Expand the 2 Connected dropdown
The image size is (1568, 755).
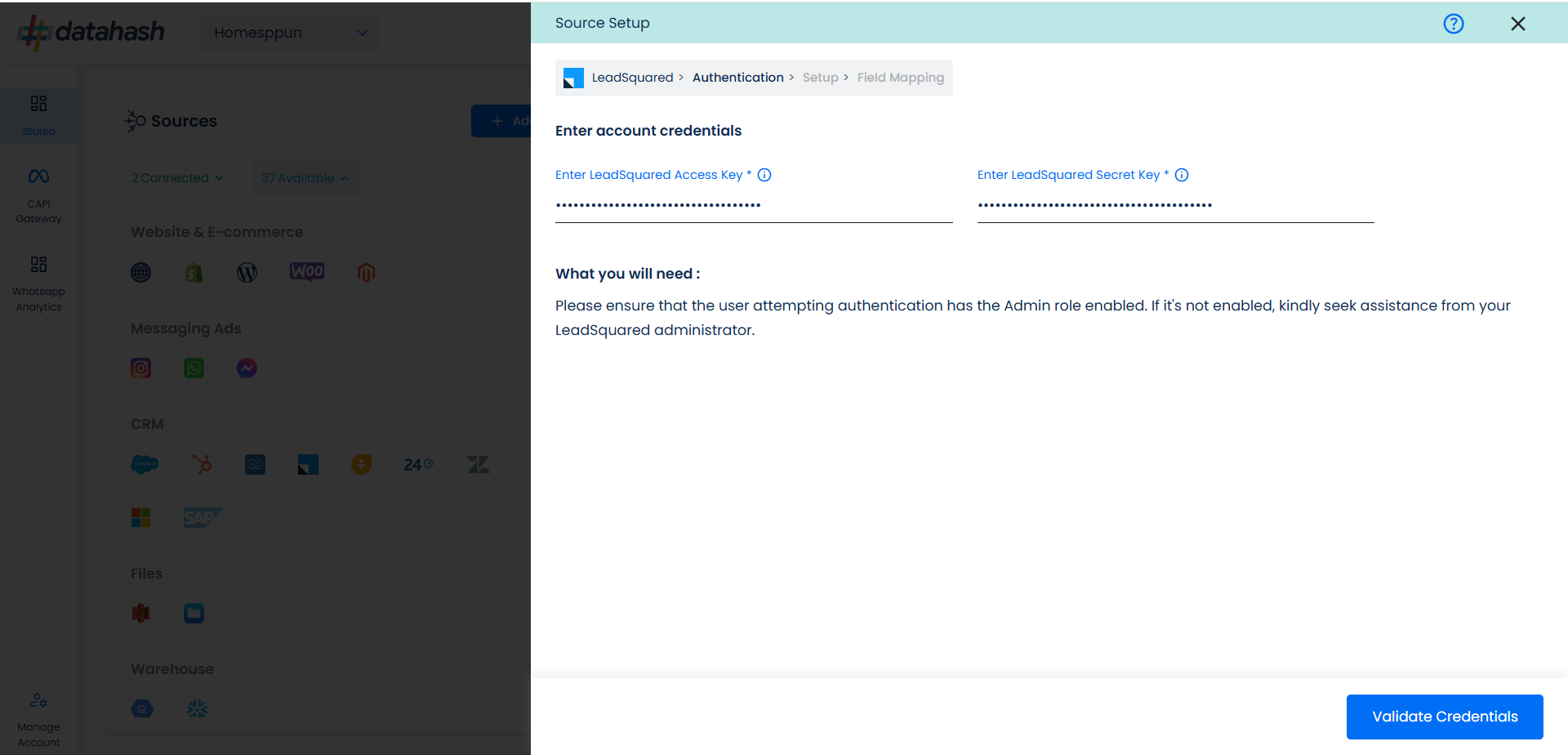click(177, 178)
